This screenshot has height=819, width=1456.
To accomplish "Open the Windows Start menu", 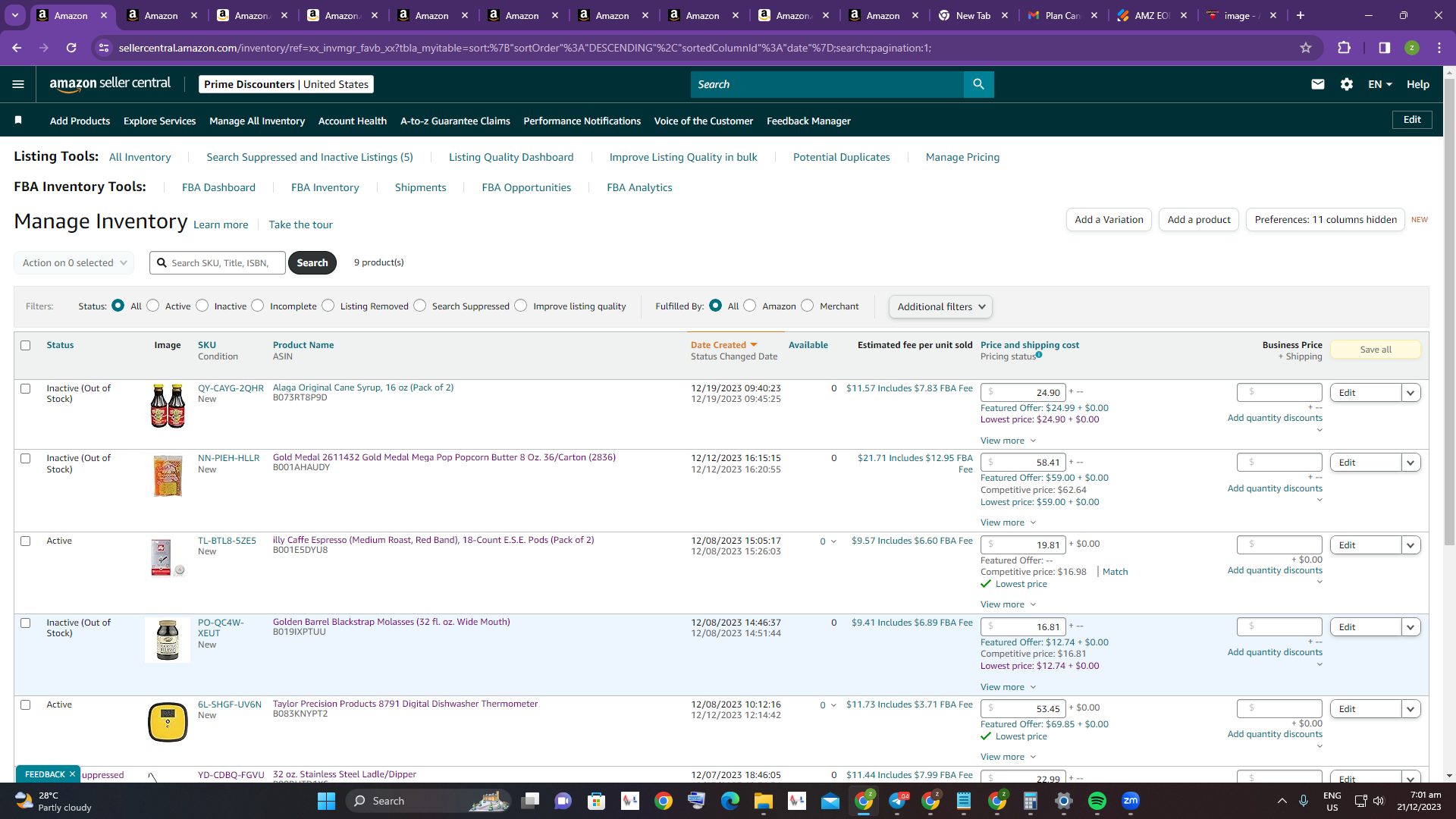I will pyautogui.click(x=326, y=801).
